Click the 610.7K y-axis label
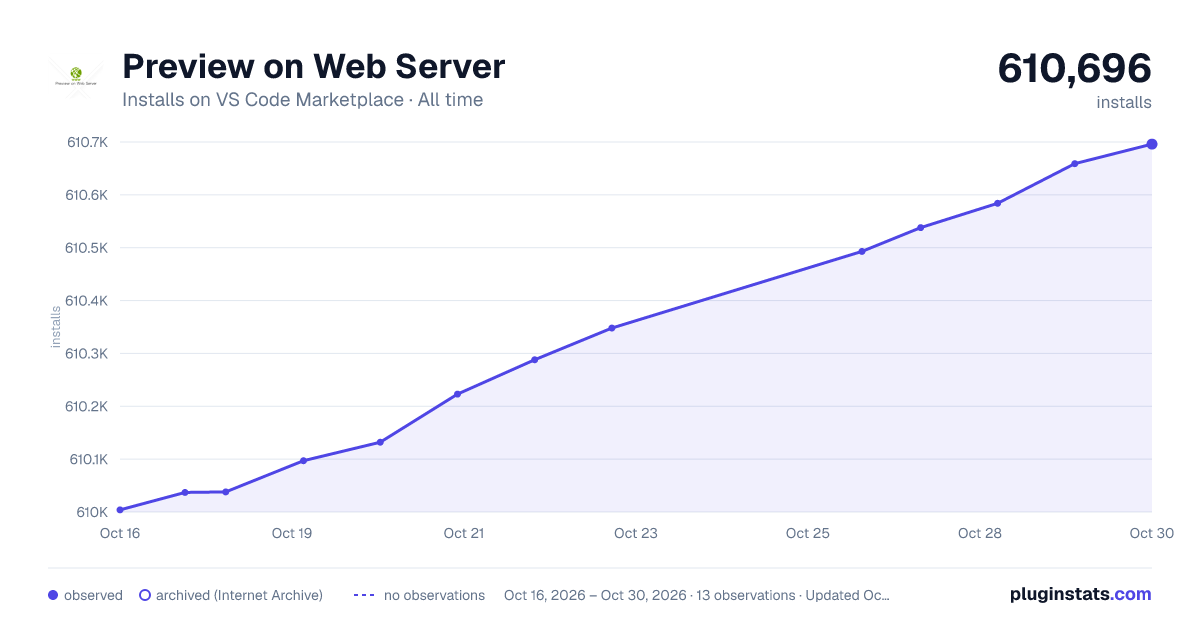The height and width of the screenshot is (630, 1200). click(87, 142)
